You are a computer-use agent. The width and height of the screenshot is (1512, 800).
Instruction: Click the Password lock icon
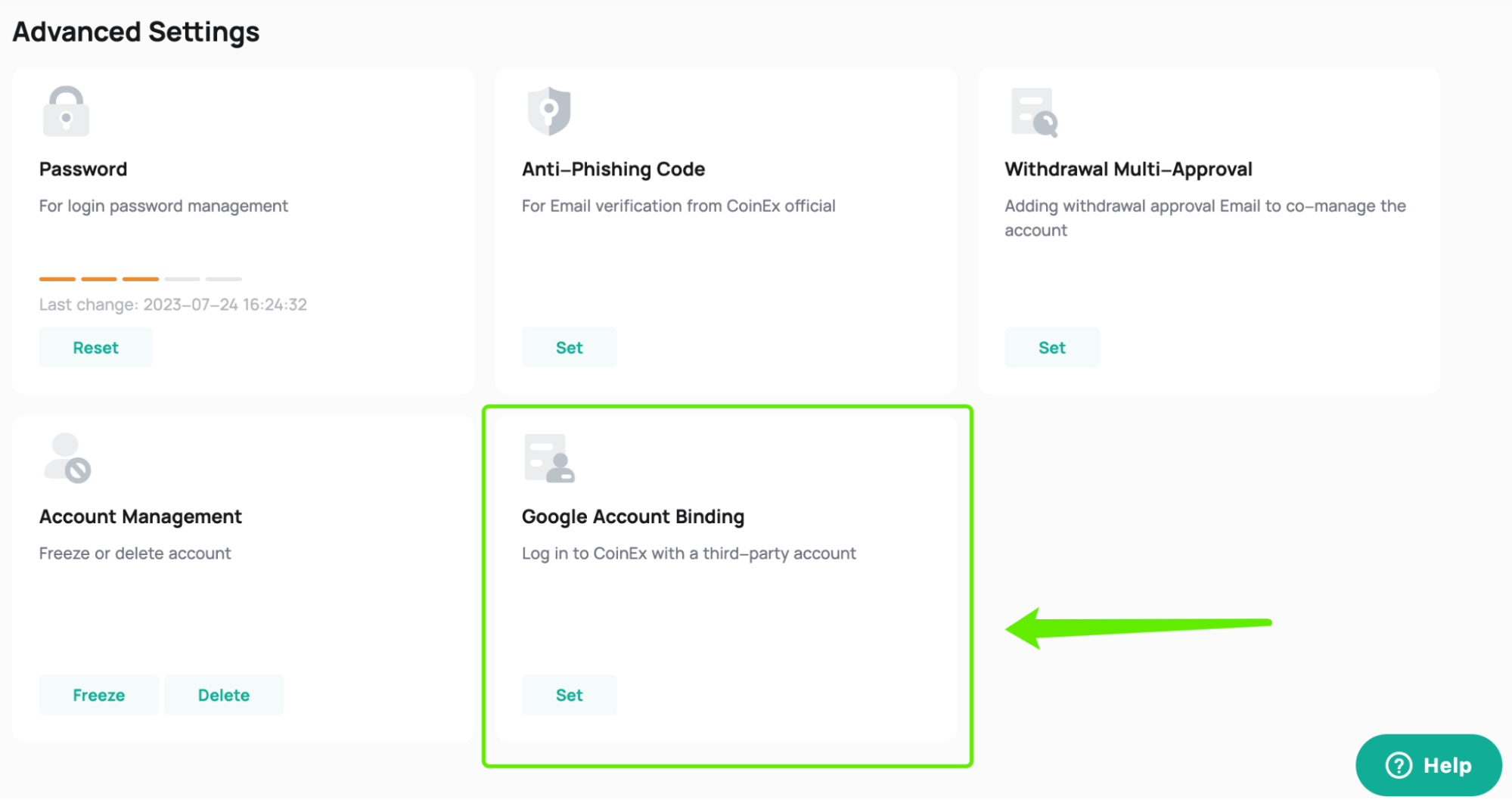[x=66, y=111]
